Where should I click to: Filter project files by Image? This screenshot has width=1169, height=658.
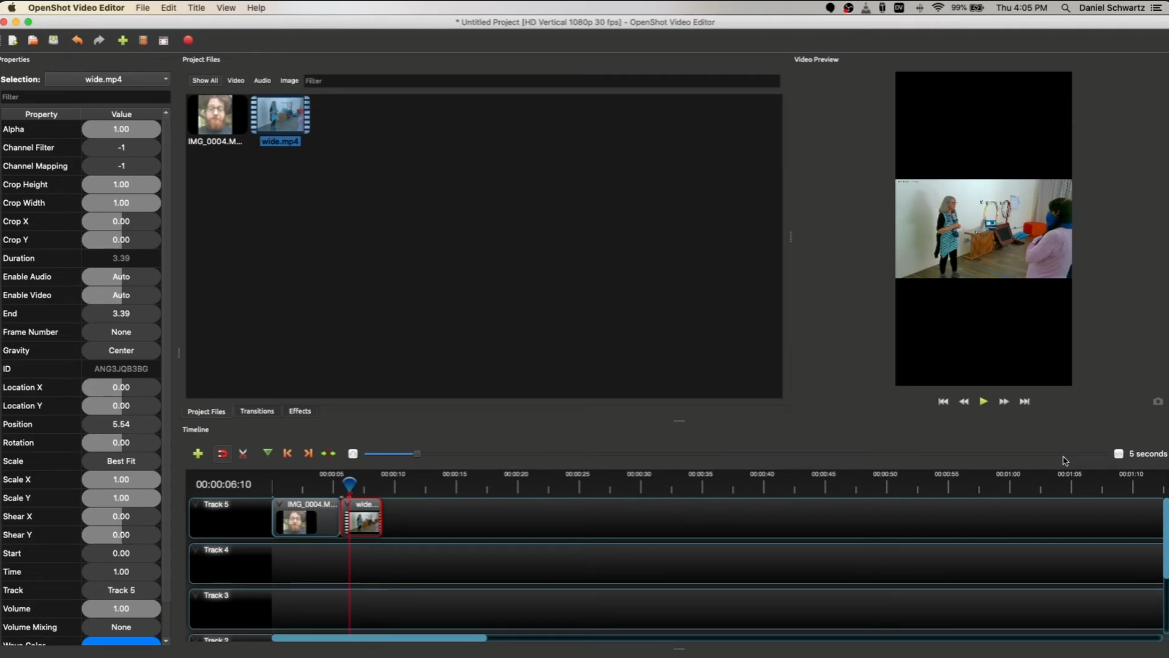pyautogui.click(x=289, y=80)
